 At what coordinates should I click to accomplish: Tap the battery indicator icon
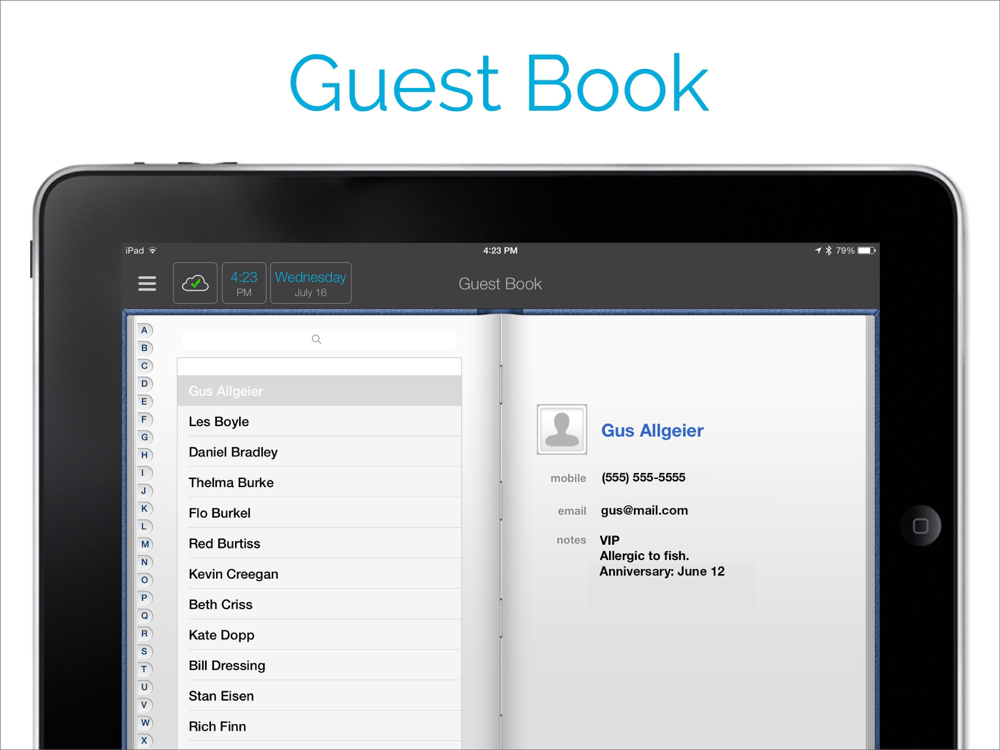coord(867,251)
